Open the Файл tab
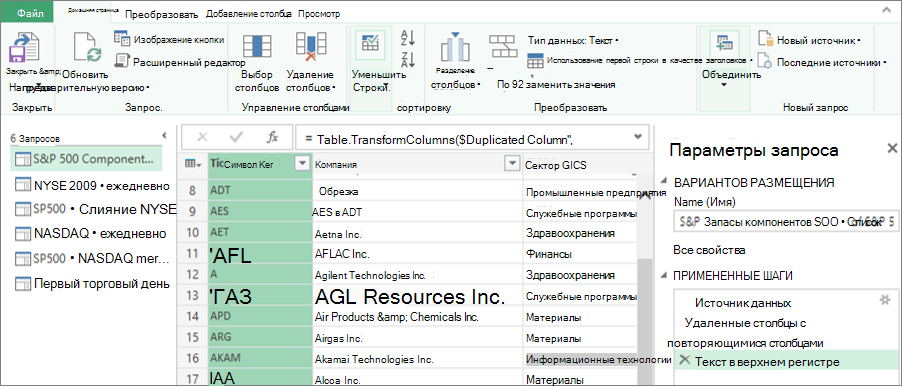The image size is (902, 386). pyautogui.click(x=27, y=13)
